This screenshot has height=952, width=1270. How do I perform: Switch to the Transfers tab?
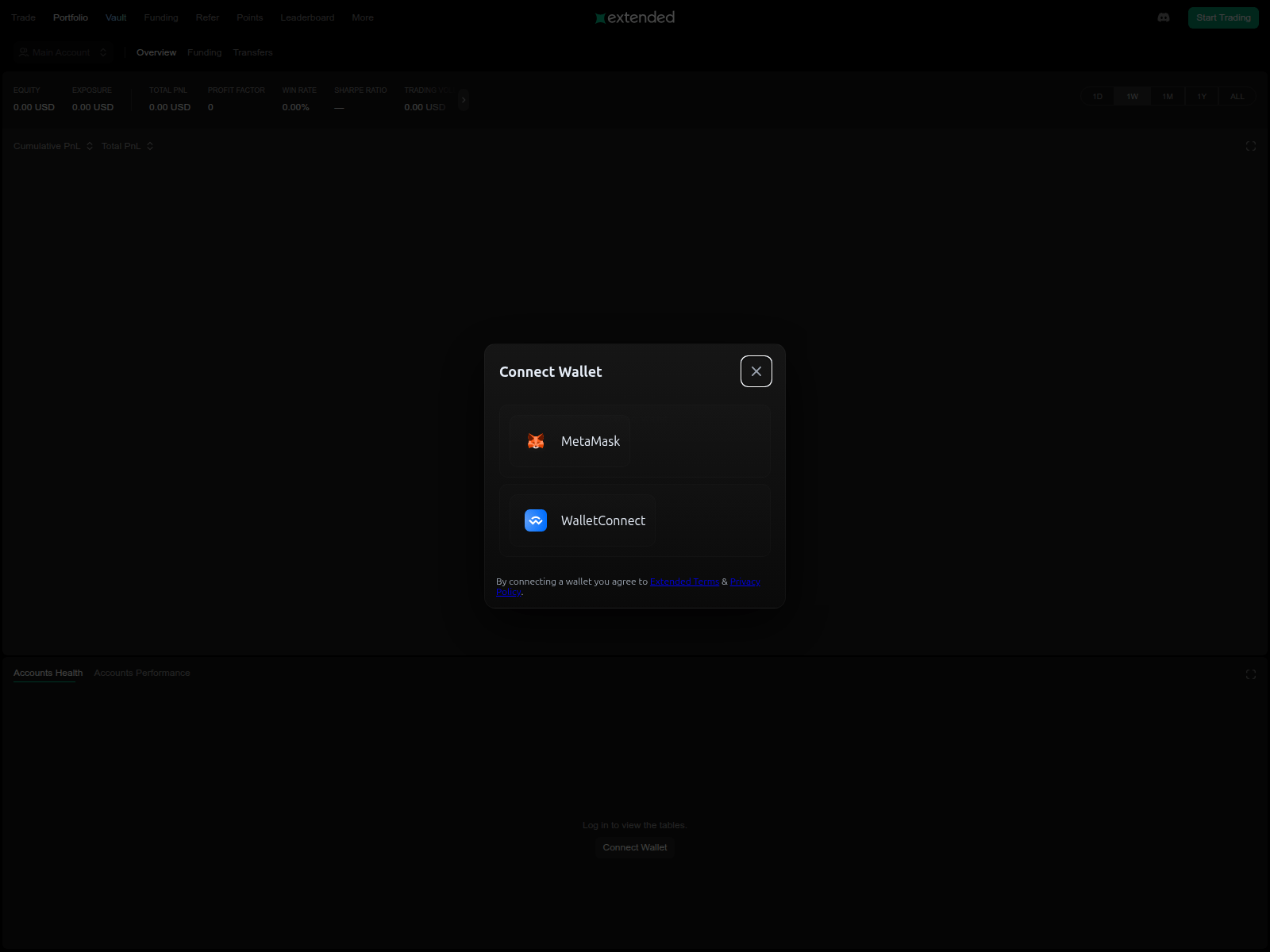pos(252,52)
